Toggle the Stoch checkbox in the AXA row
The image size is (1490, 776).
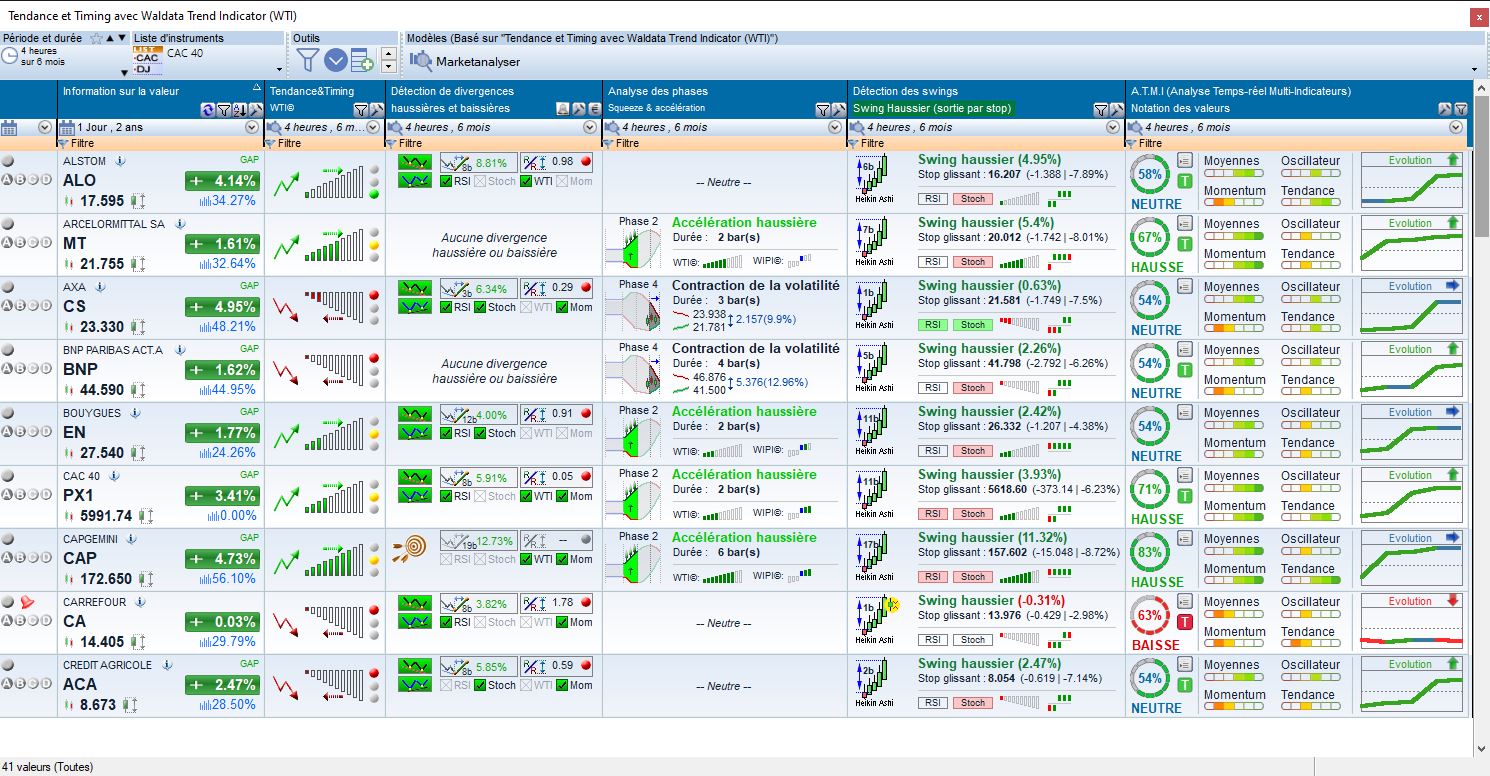click(x=480, y=307)
